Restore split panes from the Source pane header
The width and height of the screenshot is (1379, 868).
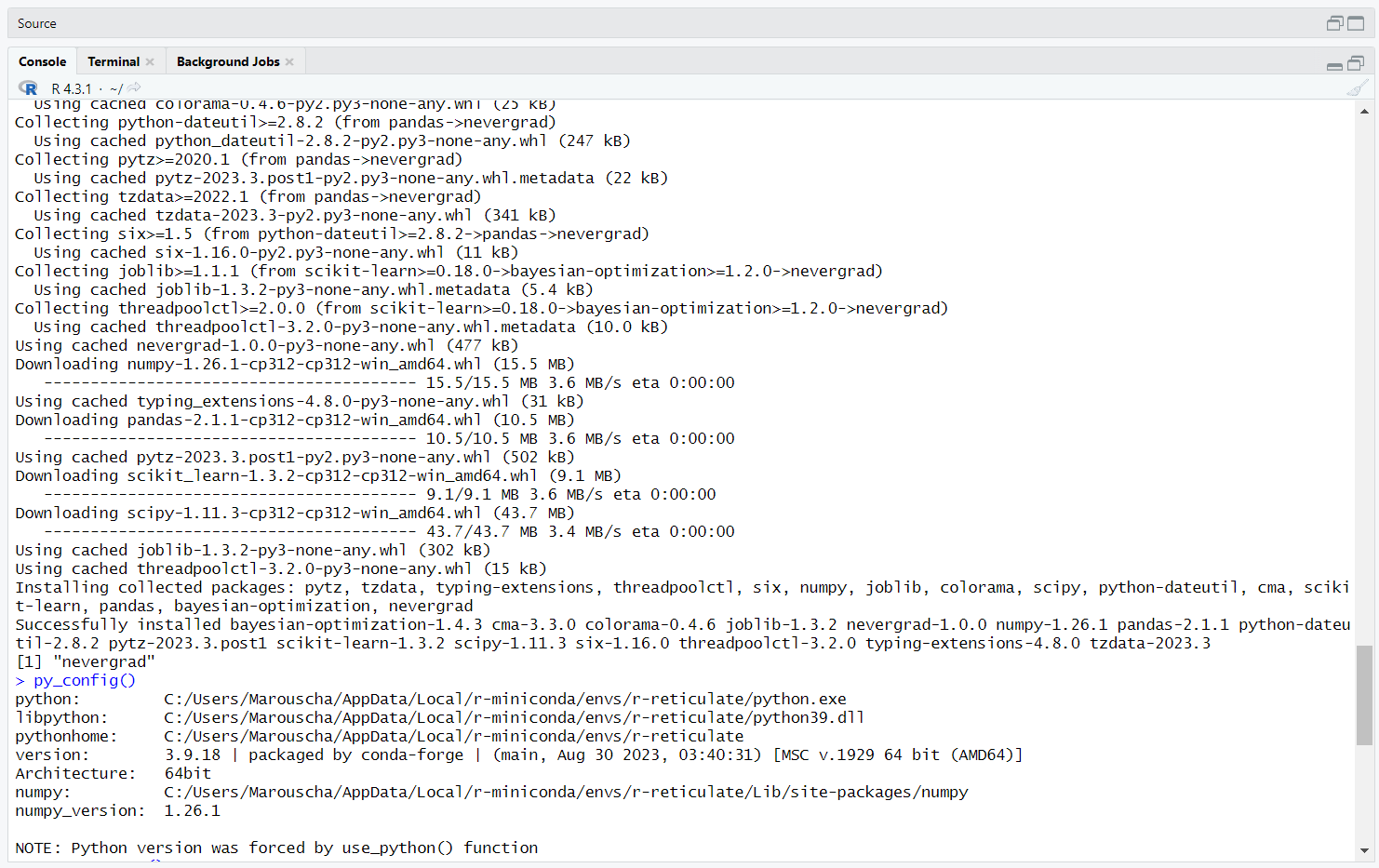pyautogui.click(x=1334, y=22)
